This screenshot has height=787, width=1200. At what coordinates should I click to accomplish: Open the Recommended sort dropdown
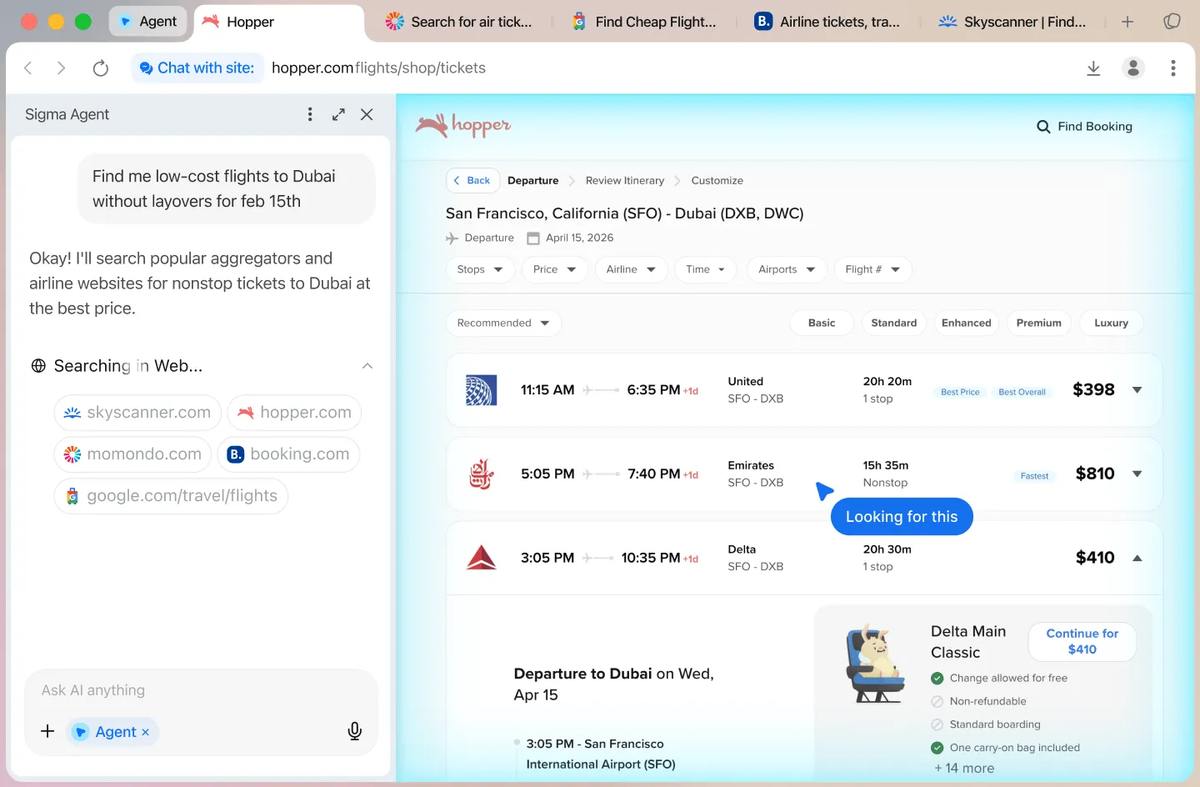pyautogui.click(x=504, y=323)
